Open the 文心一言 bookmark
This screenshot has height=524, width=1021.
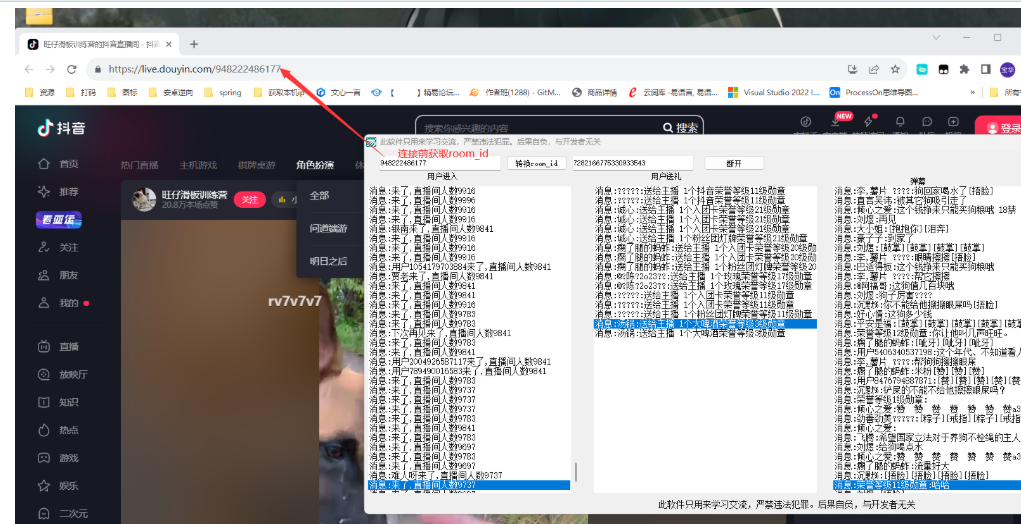click(x=339, y=92)
